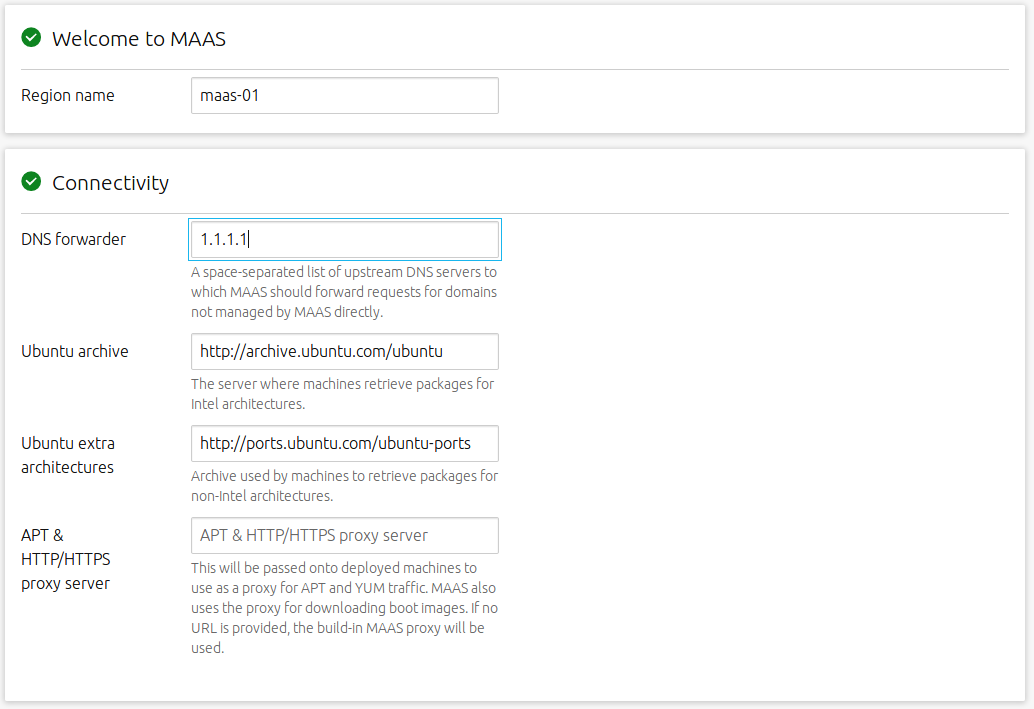Screen dimensions: 1034x709
Task: Click the DNS forwarder label
Action: [x=73, y=239]
